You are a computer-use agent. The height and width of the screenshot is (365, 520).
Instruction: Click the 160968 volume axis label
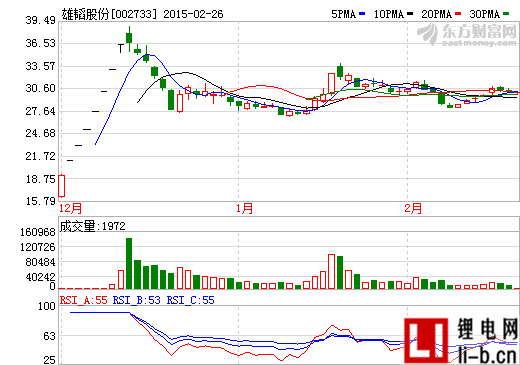[38, 232]
